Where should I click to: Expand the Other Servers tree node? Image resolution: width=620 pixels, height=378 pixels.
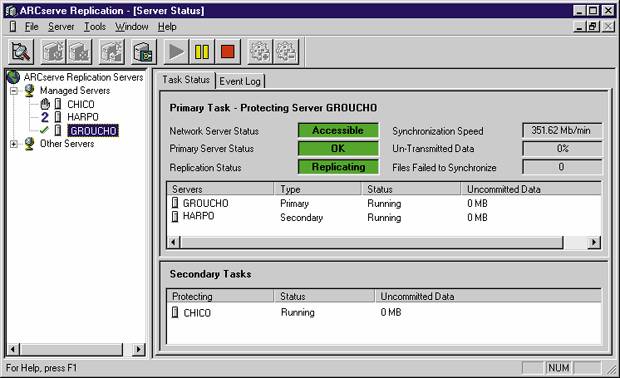click(14, 144)
